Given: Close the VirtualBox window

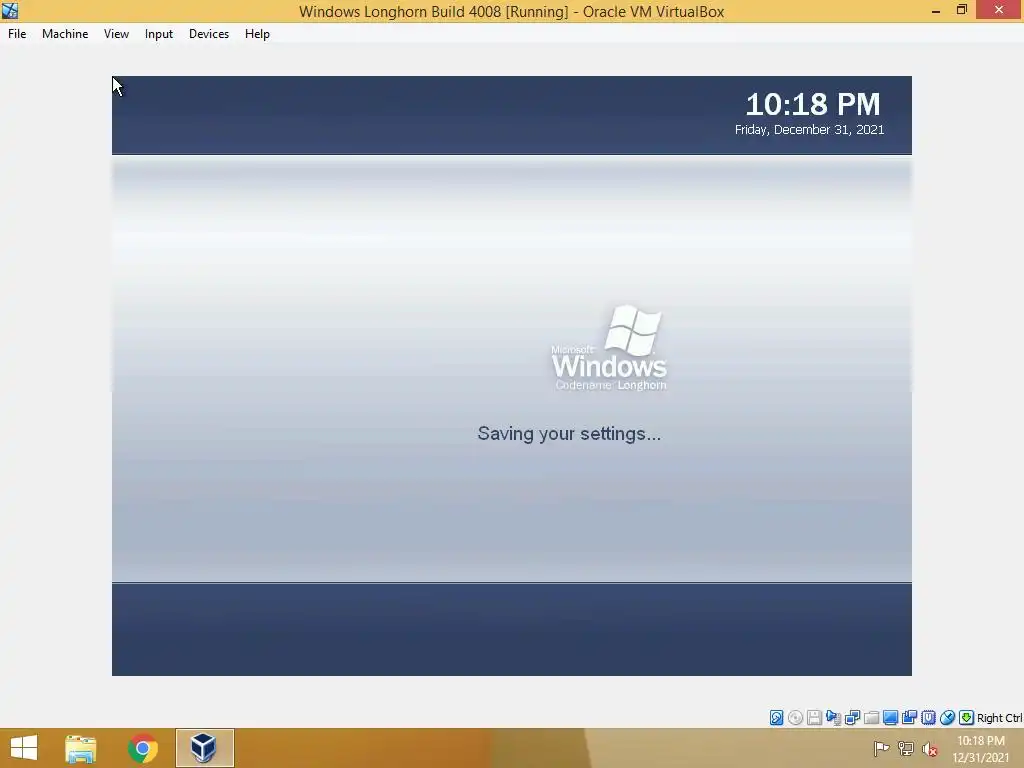Looking at the screenshot, I should click(999, 10).
